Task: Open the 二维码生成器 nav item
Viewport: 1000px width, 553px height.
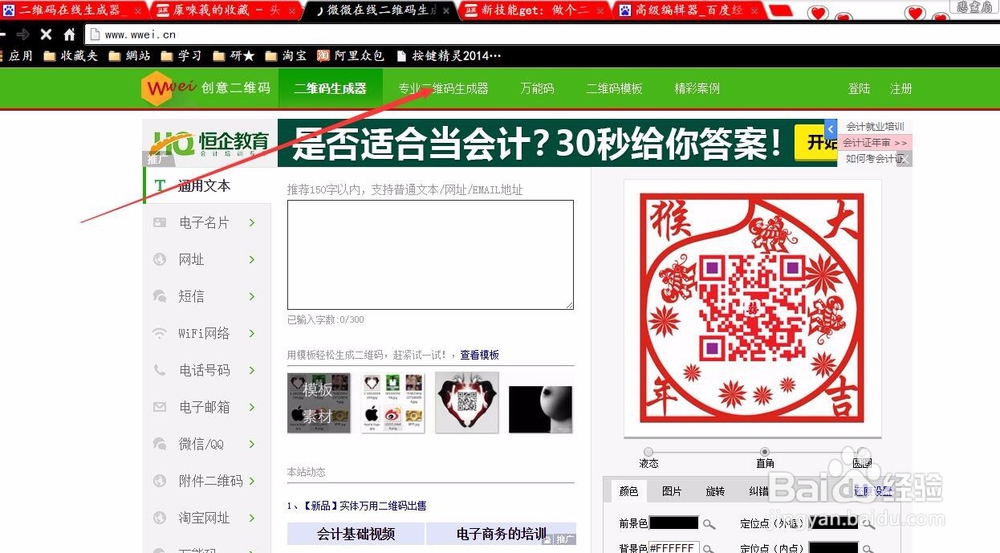Action: 330,89
